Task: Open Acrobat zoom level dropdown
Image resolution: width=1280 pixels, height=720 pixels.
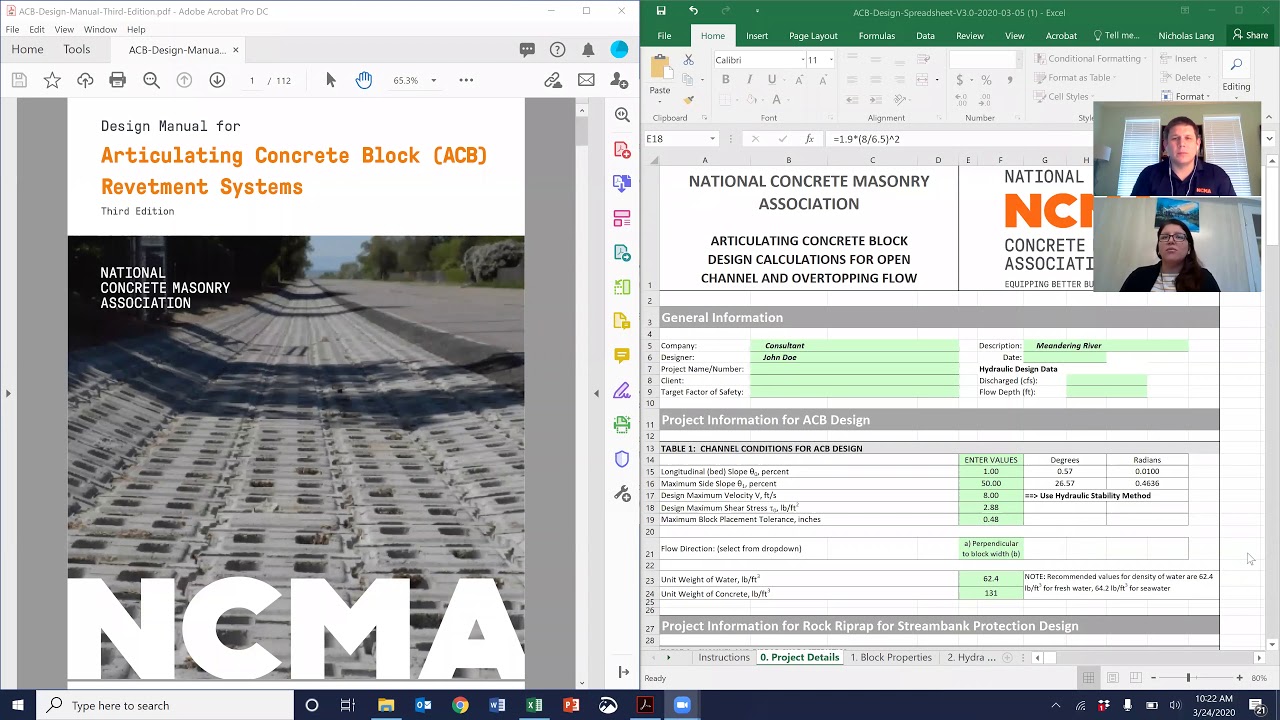Action: 433,80
